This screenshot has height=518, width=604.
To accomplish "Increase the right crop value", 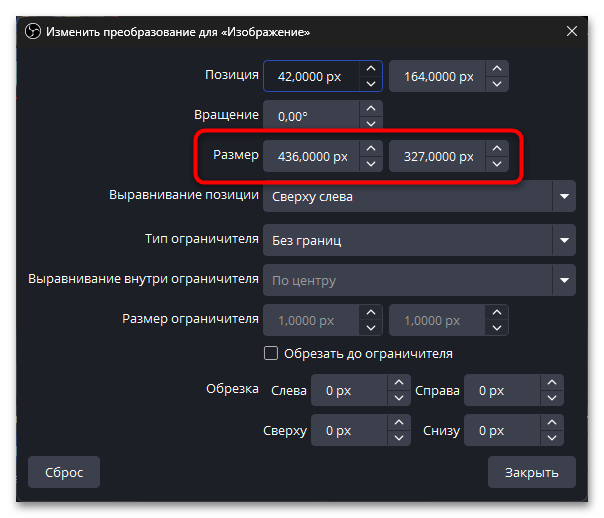I will (552, 382).
